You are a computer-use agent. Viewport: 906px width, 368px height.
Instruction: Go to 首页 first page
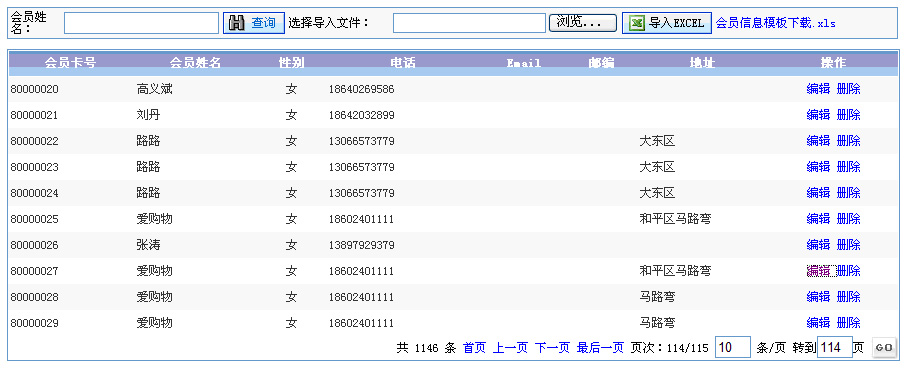pos(474,348)
